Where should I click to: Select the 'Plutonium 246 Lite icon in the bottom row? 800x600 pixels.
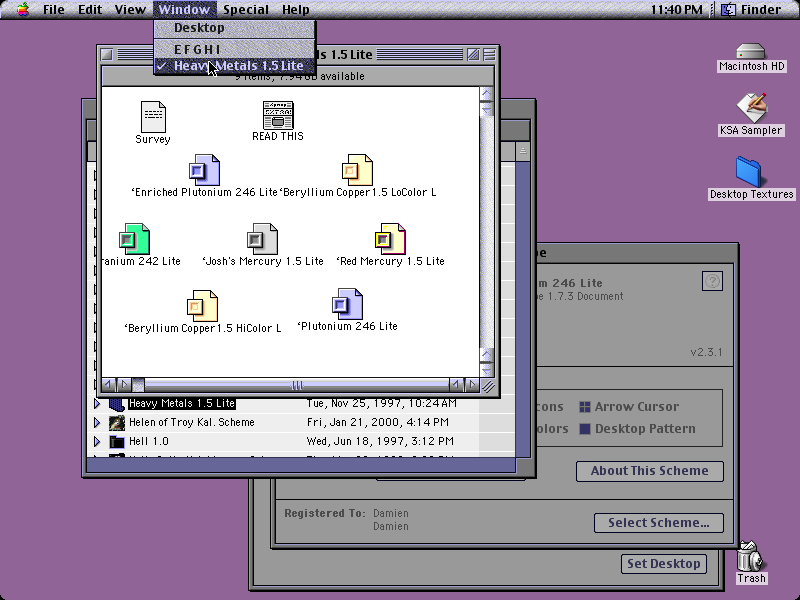click(347, 304)
